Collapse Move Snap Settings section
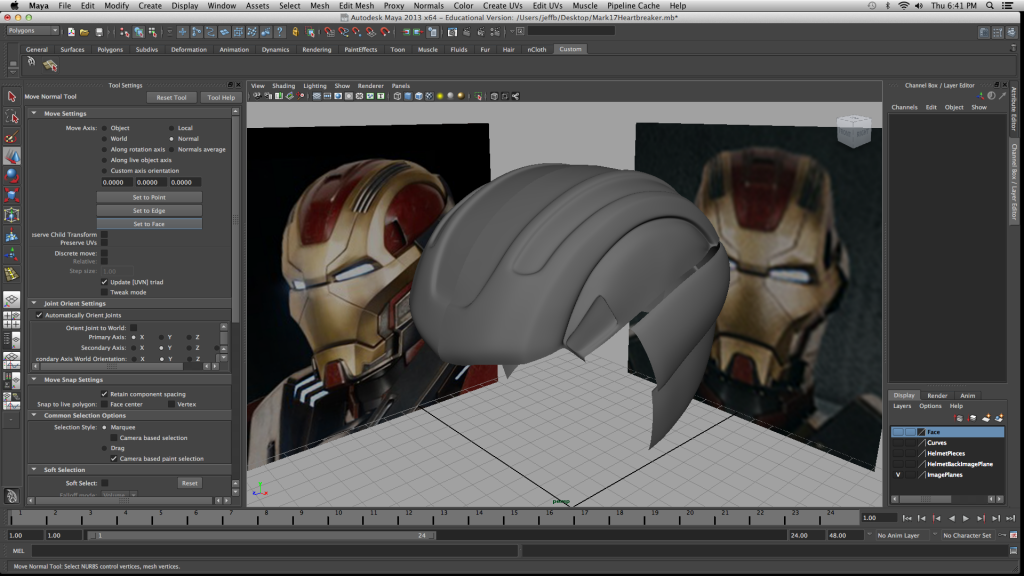 [34, 379]
